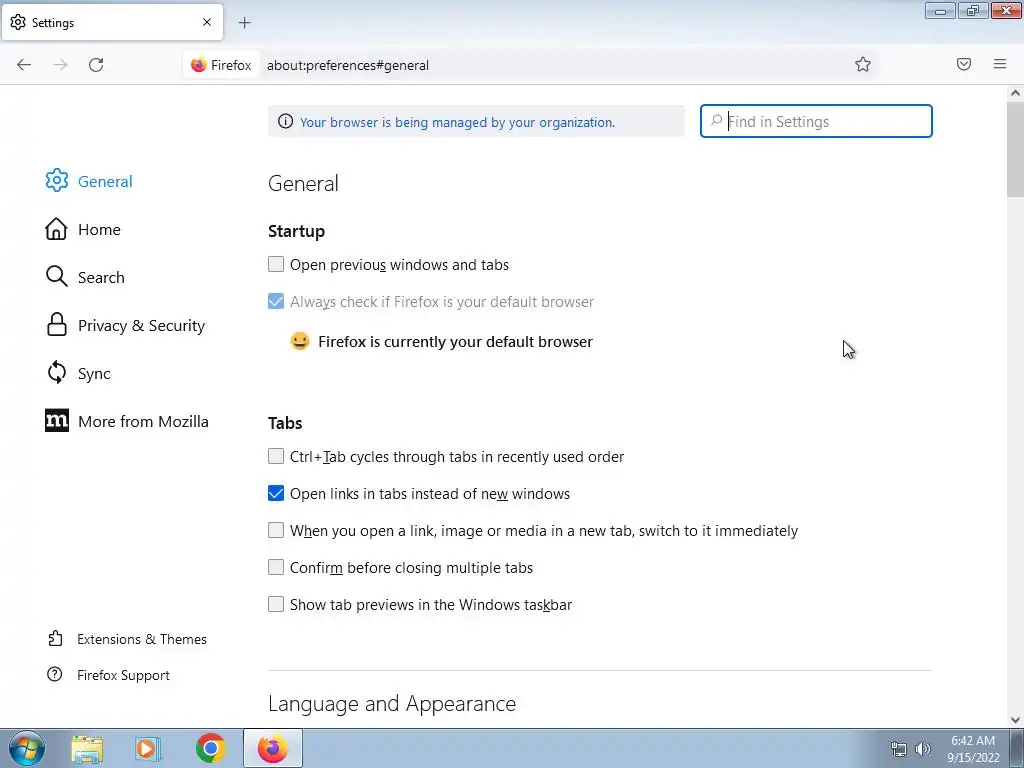Click the Extensions & Themes puzzle icon

point(56,638)
